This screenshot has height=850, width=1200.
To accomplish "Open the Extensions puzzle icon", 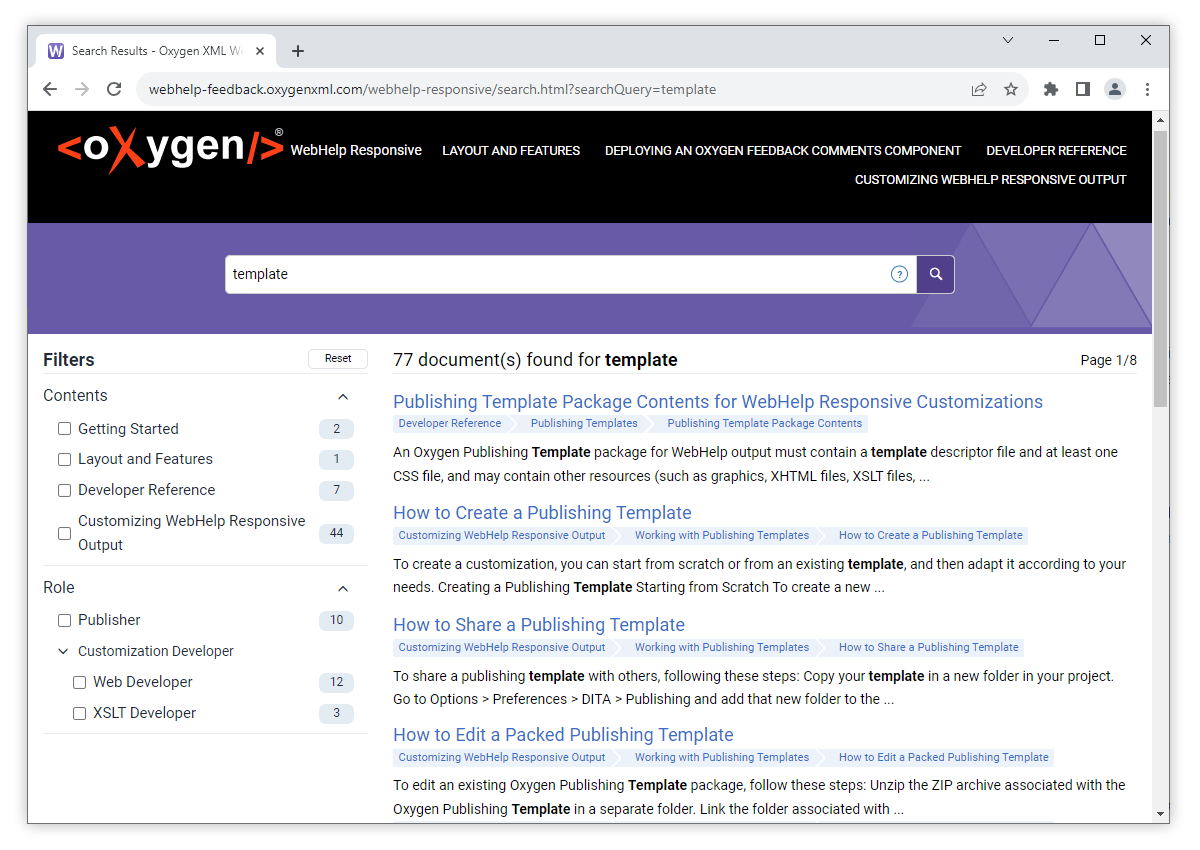I will [x=1050, y=89].
